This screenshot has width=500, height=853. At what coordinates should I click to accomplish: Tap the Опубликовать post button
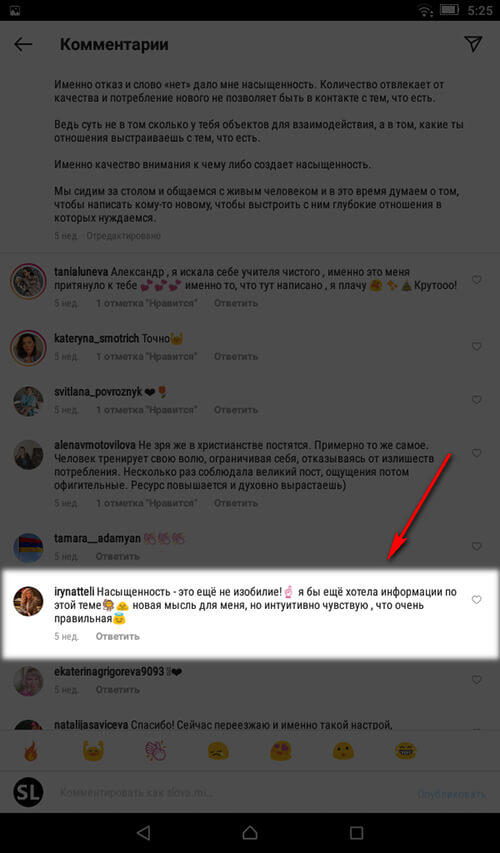point(452,794)
